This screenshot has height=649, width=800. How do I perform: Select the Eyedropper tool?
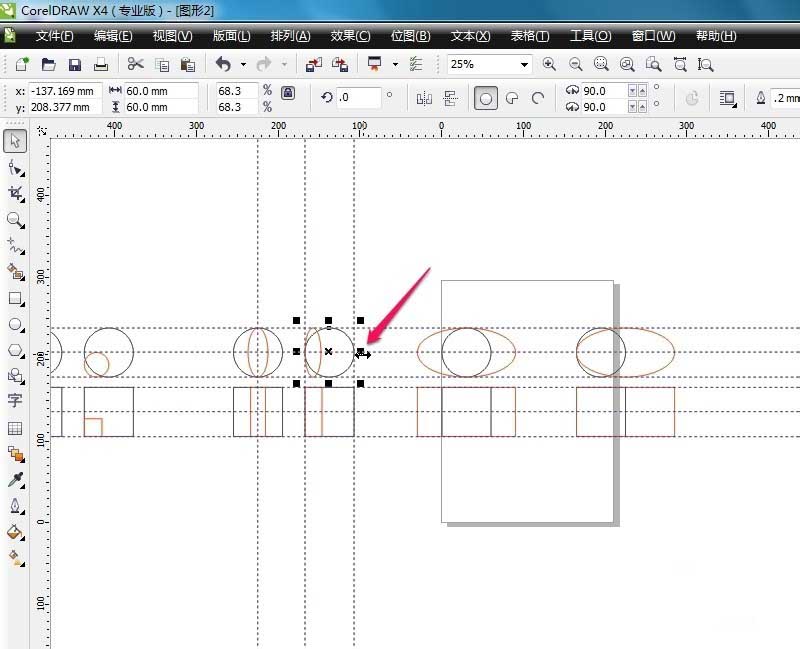14,480
